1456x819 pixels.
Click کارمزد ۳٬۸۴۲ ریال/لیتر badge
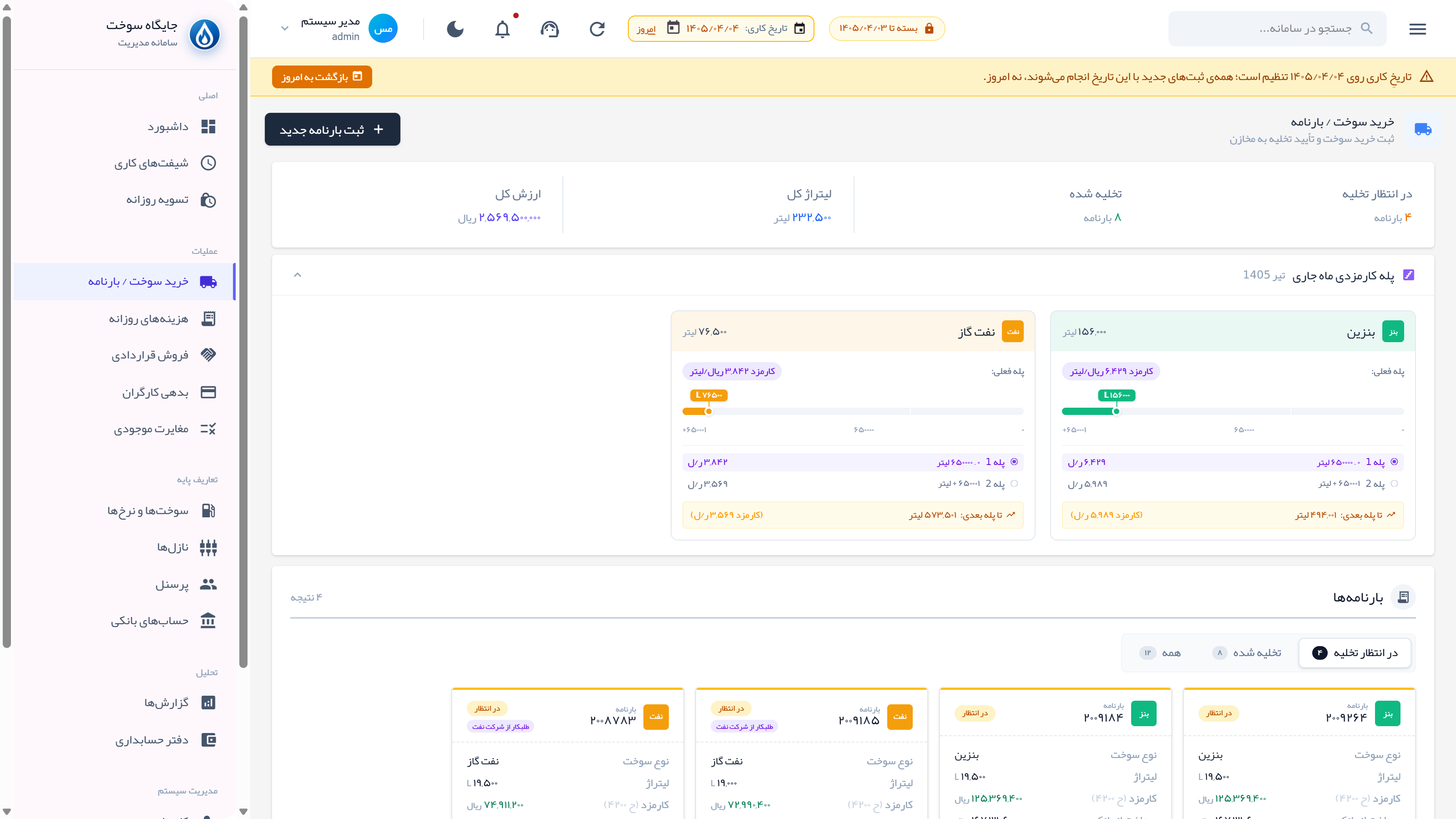click(731, 371)
